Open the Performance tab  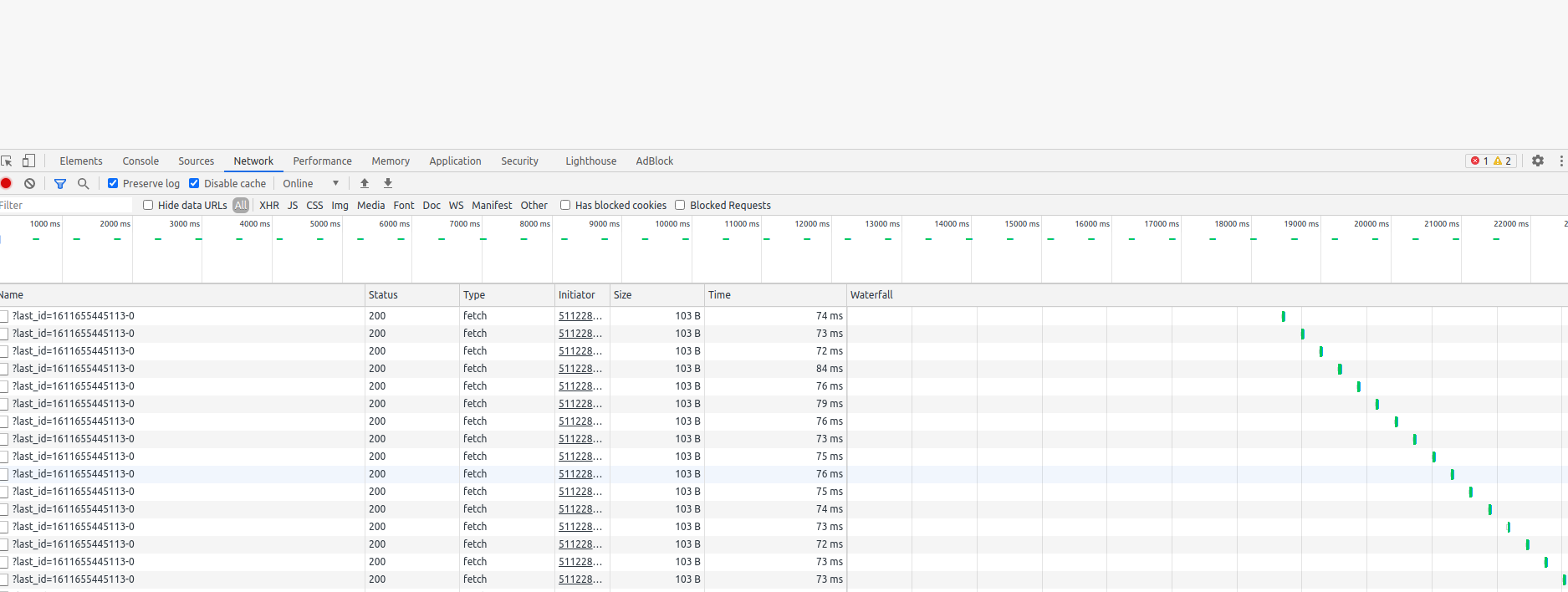(x=322, y=161)
